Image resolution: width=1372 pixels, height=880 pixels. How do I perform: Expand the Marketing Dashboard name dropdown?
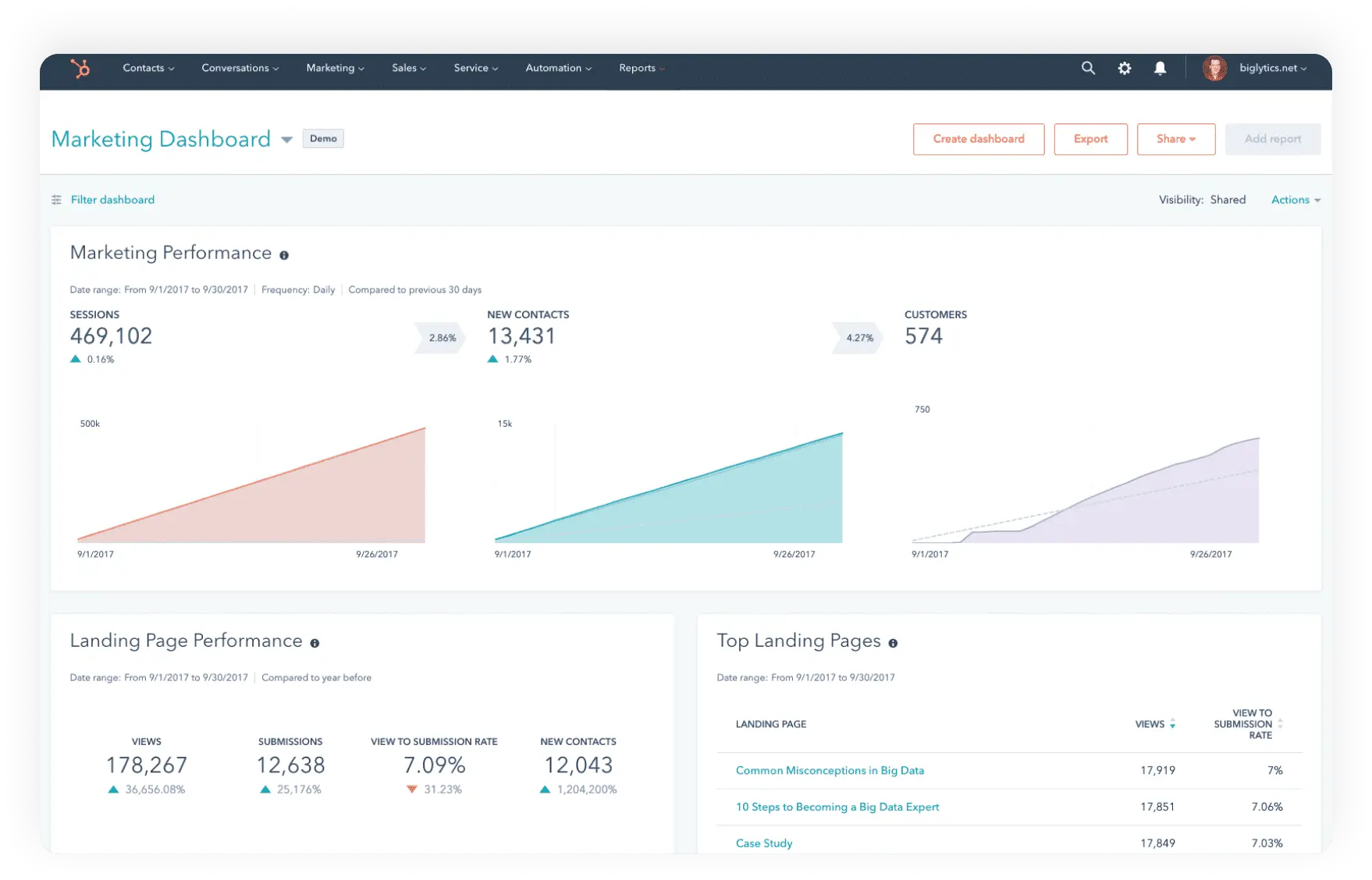click(x=287, y=140)
